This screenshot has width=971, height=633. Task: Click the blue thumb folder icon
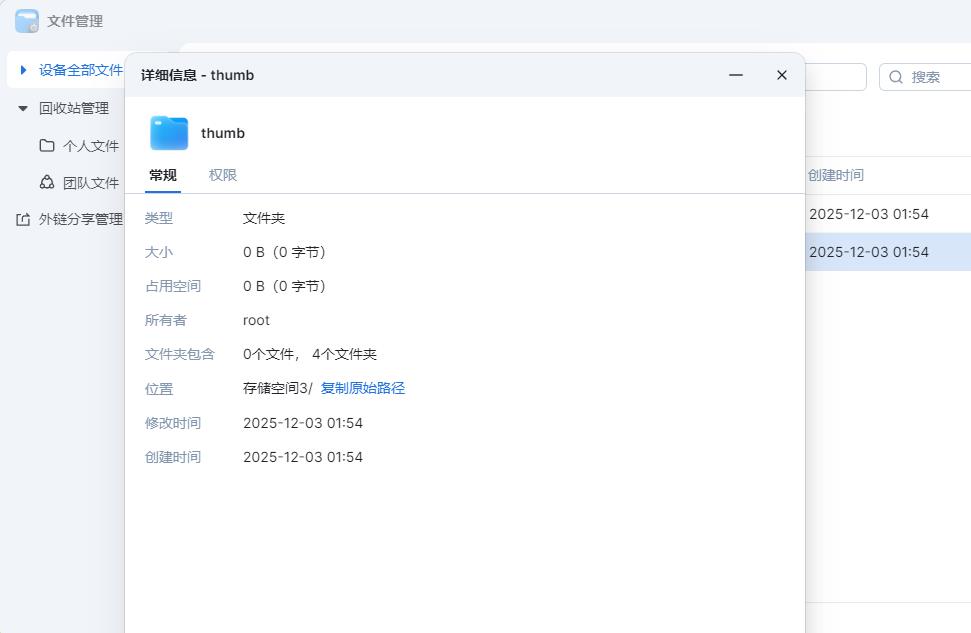pos(169,133)
